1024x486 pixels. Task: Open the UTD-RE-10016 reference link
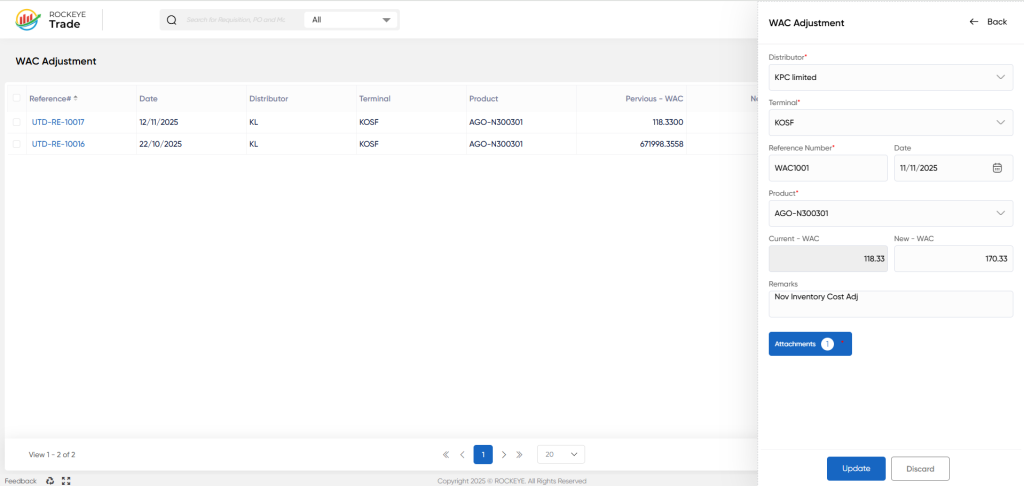click(x=58, y=144)
